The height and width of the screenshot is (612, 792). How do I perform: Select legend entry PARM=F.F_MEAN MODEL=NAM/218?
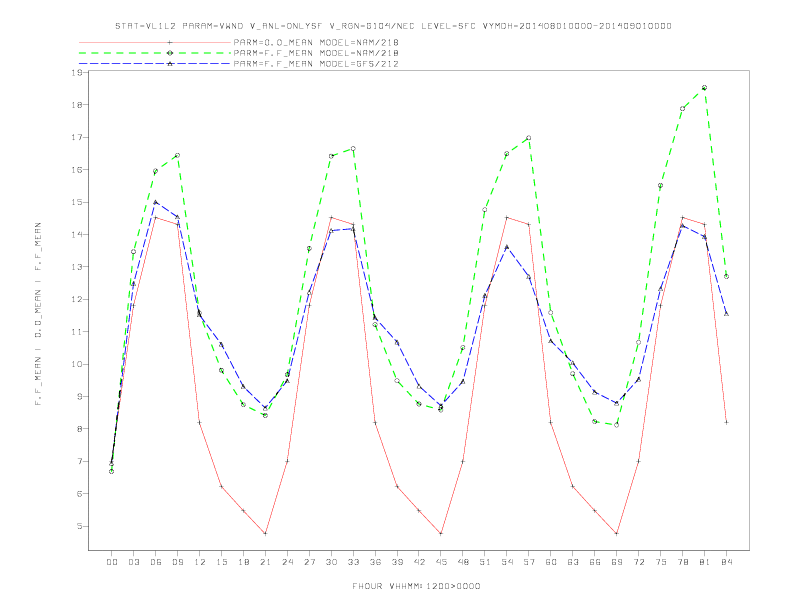pos(316,53)
